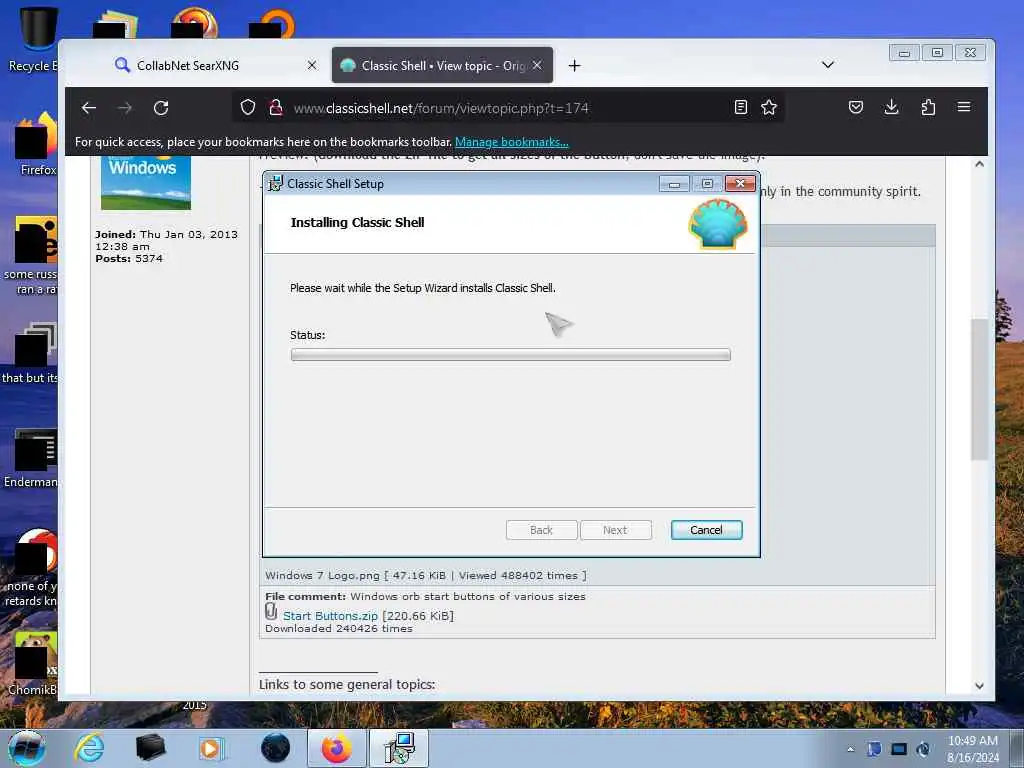Open the Chomik desktop icon

pyautogui.click(x=33, y=663)
